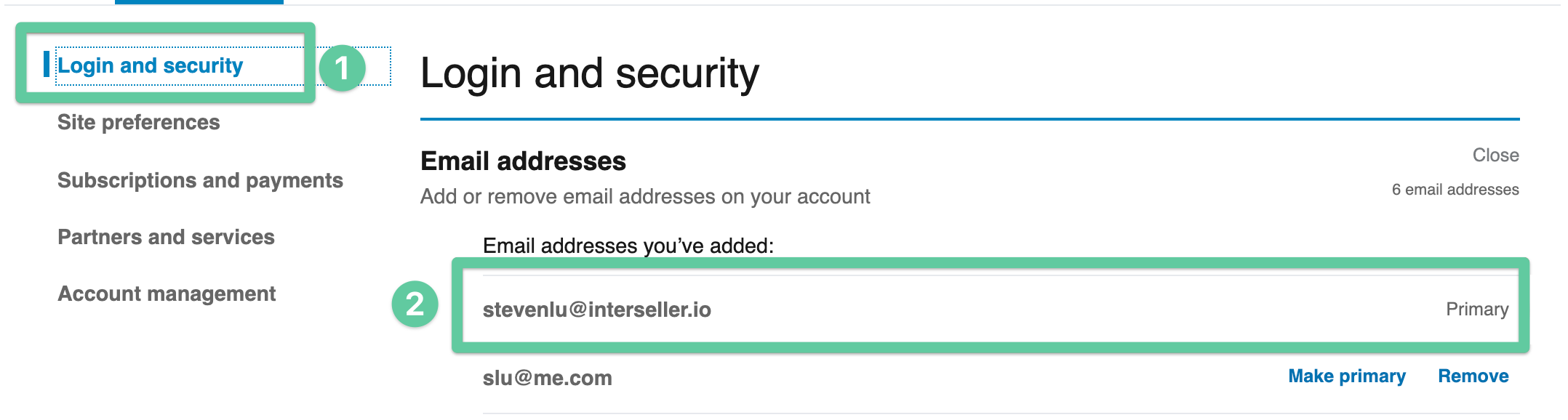Image resolution: width=1568 pixels, height=420 pixels.
Task: Close the Email addresses panel
Action: click(x=1495, y=155)
